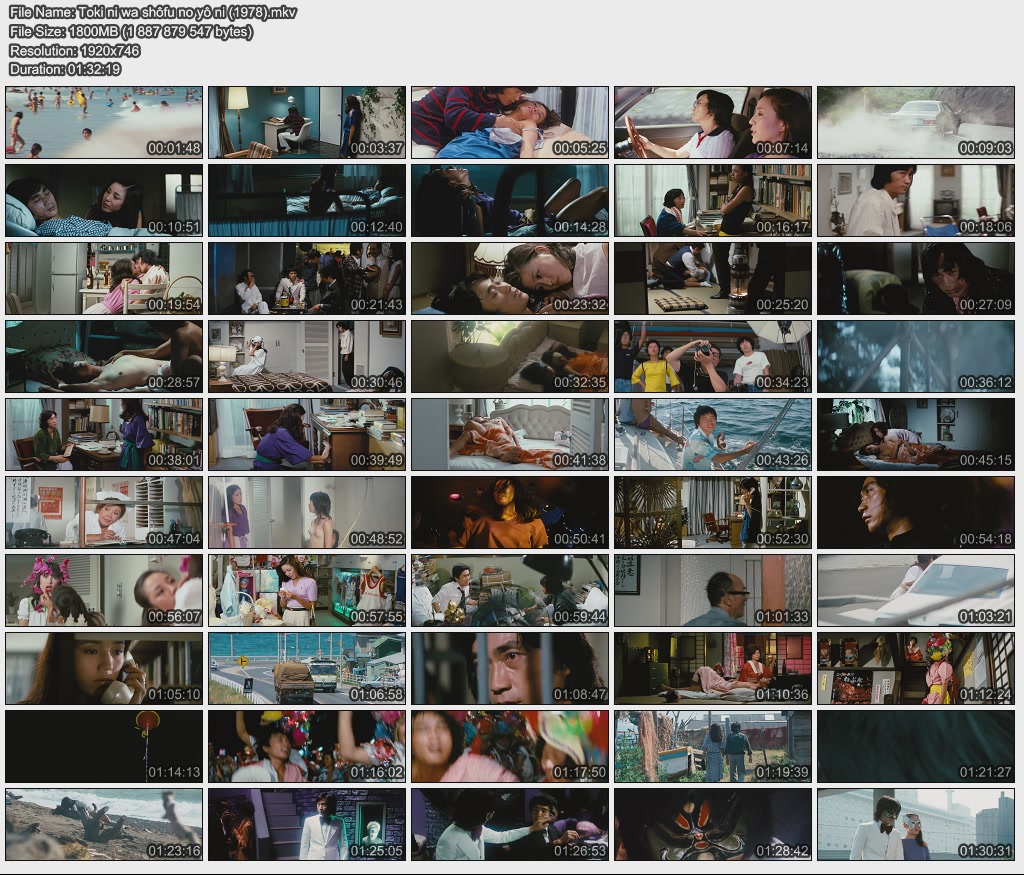Open the blurred crowd frame 01:17:50
This screenshot has width=1024, height=875.
tap(510, 746)
